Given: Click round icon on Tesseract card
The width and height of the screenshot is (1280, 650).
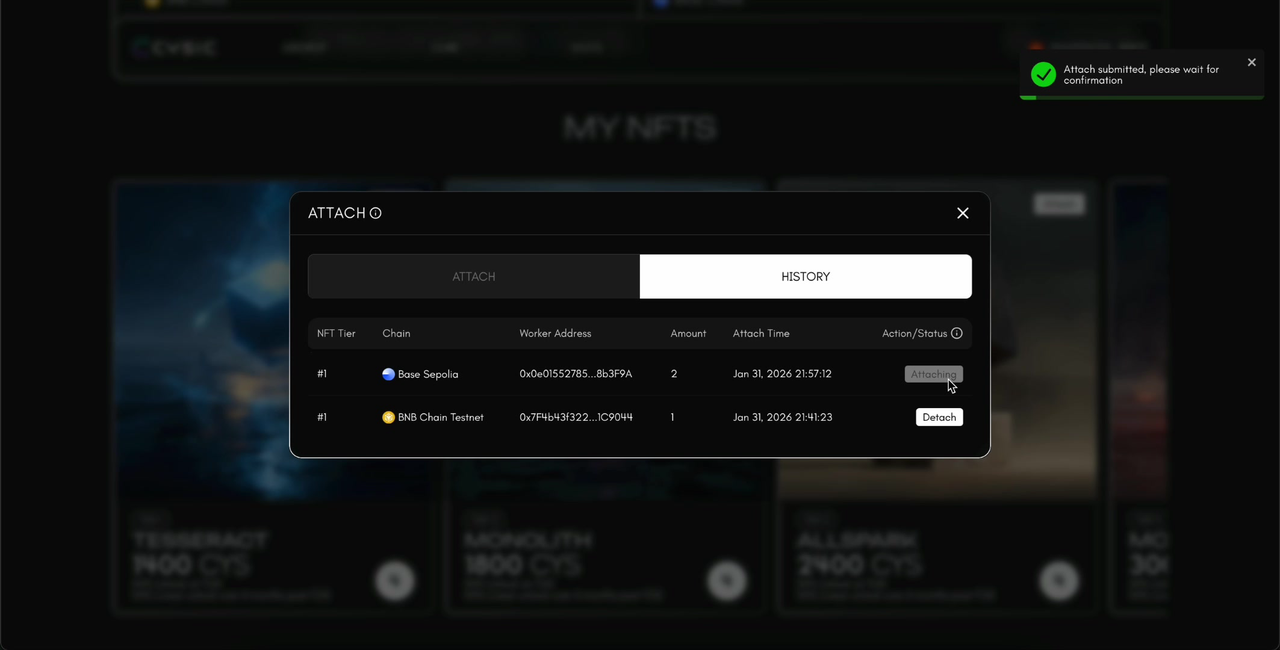Looking at the screenshot, I should [x=395, y=580].
